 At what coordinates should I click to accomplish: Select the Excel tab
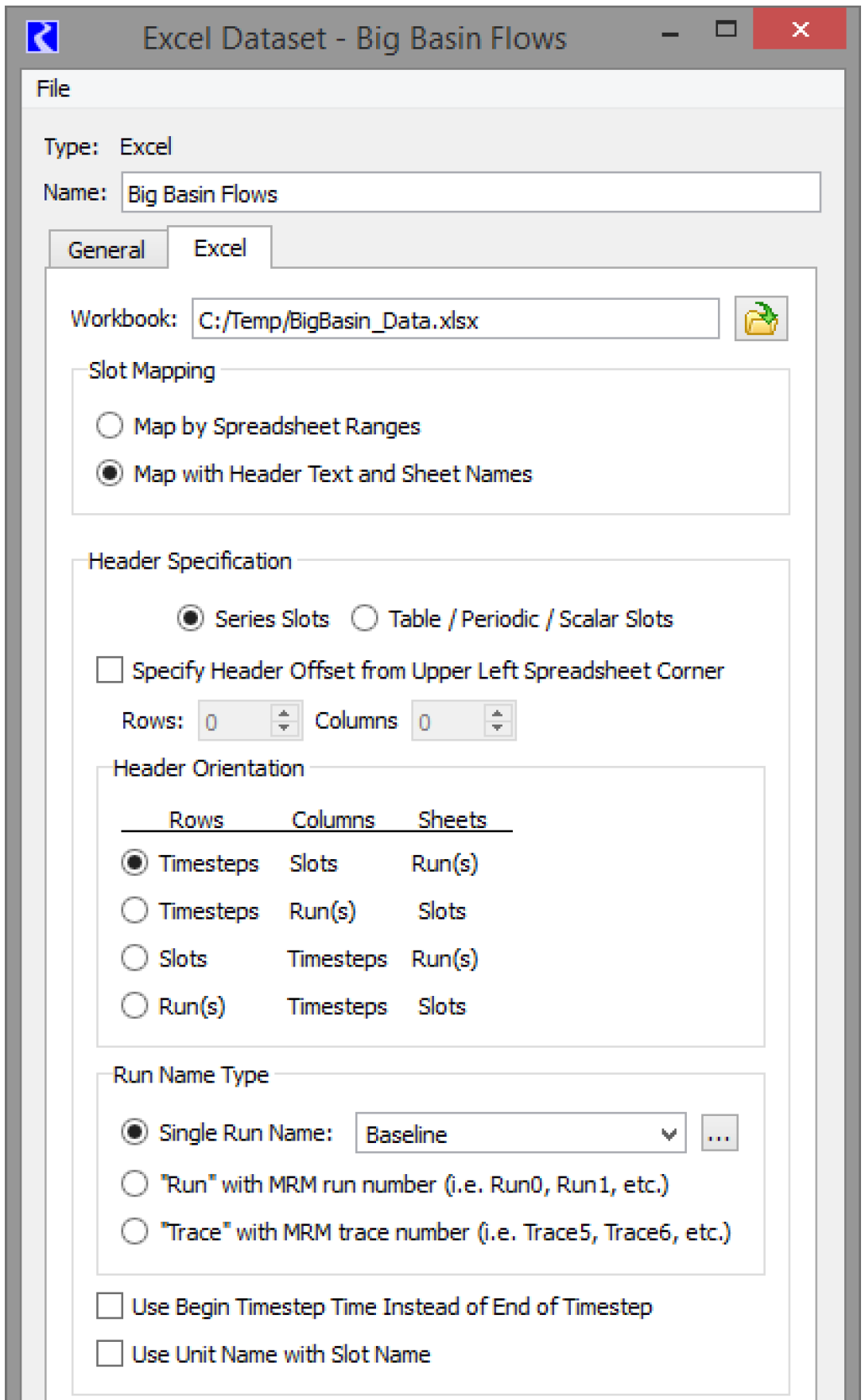220,248
